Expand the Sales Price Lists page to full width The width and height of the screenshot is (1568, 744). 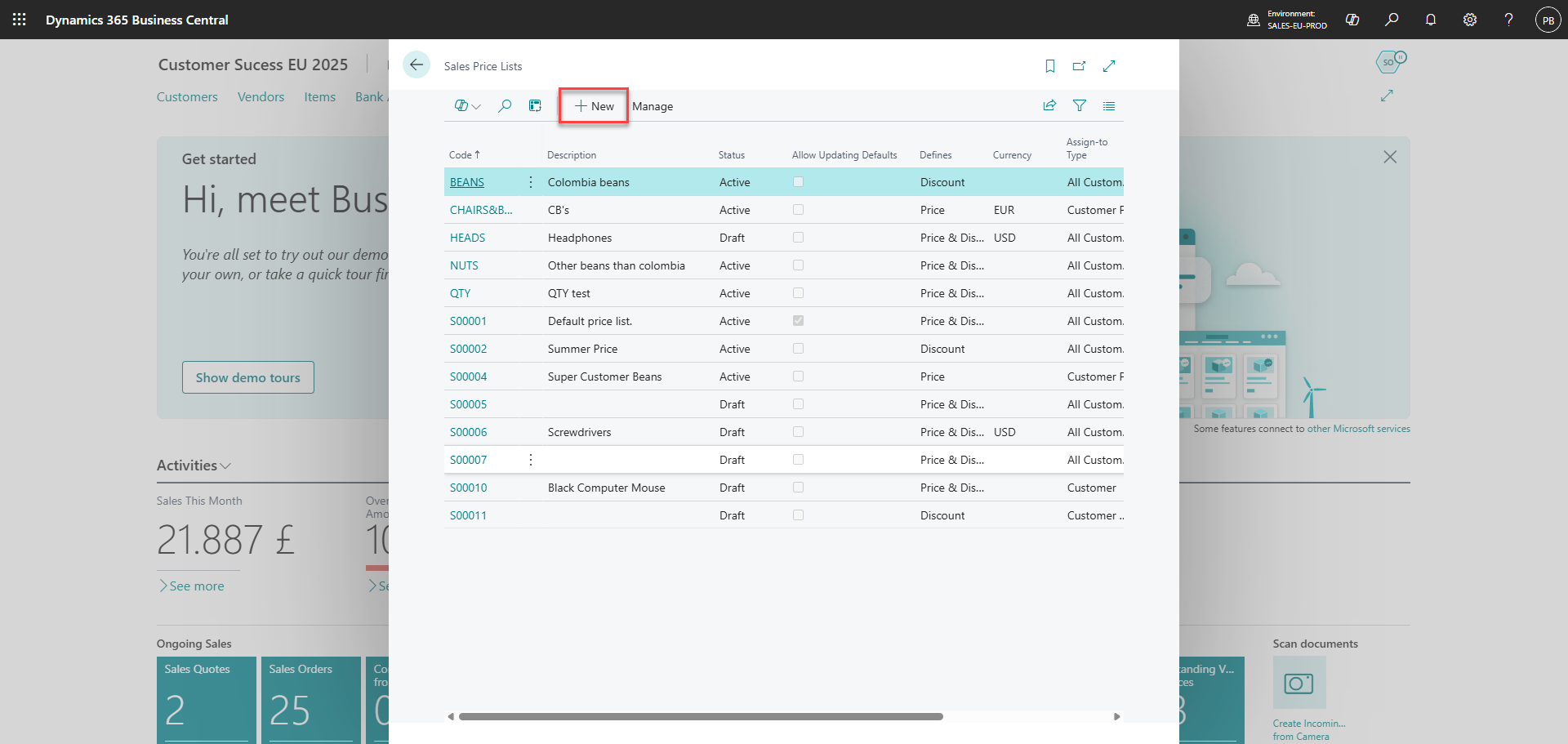point(1109,66)
